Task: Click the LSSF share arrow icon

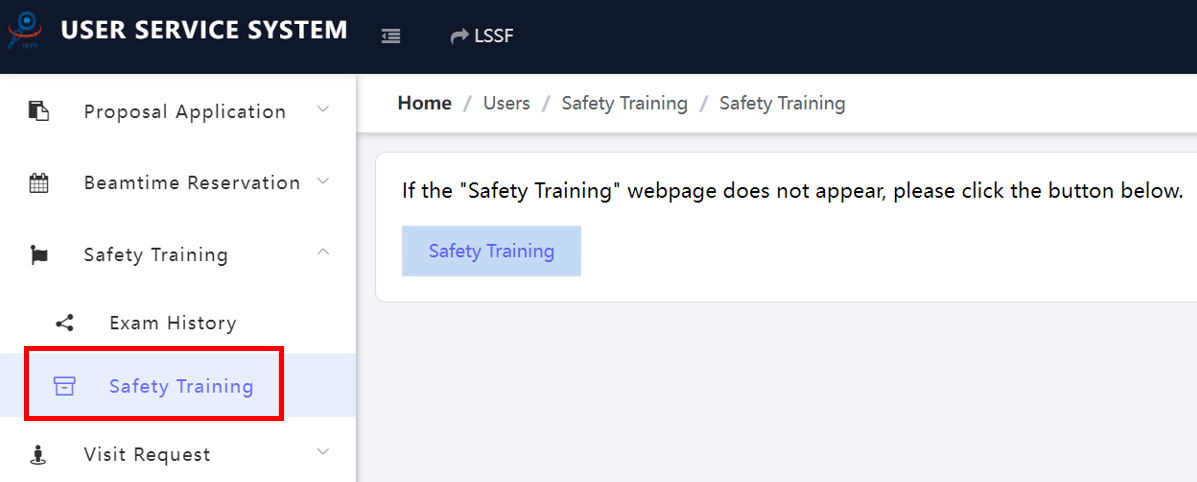Action: point(460,36)
